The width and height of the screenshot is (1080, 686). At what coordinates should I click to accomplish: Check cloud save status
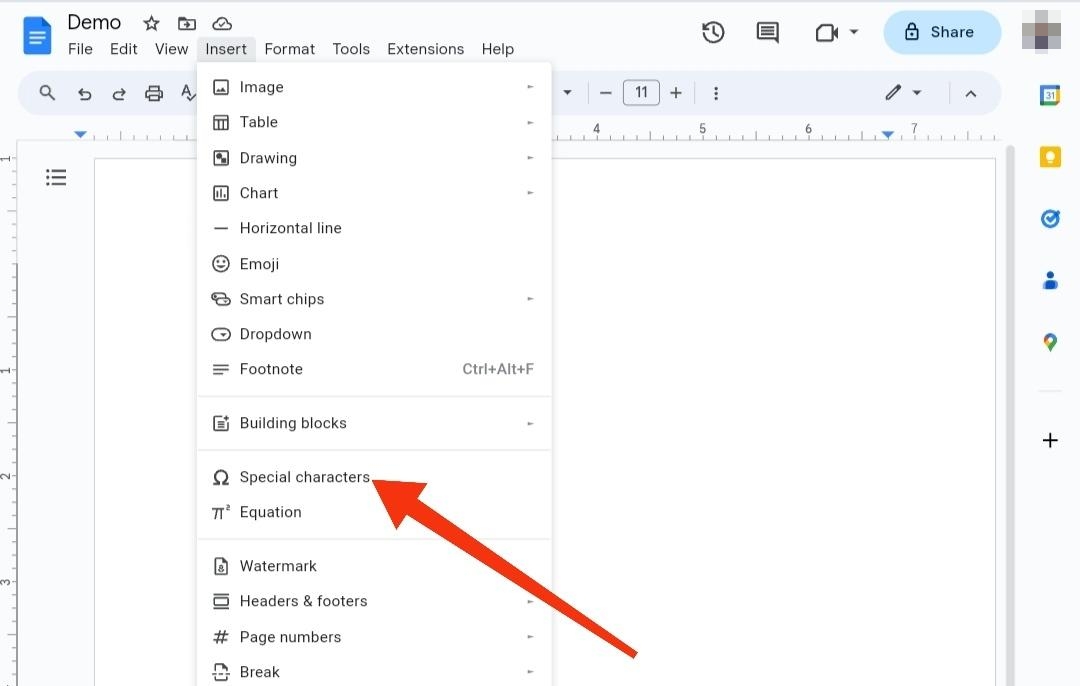tap(222, 22)
